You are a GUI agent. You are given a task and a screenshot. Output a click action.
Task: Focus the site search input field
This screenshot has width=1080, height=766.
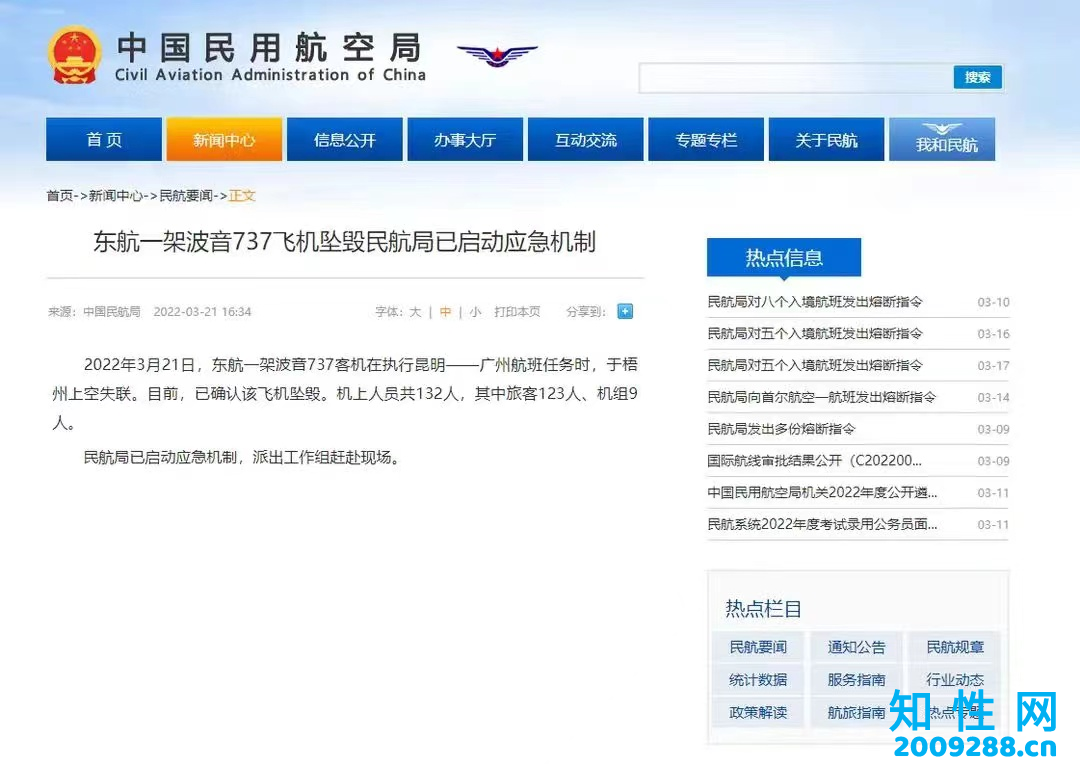796,78
